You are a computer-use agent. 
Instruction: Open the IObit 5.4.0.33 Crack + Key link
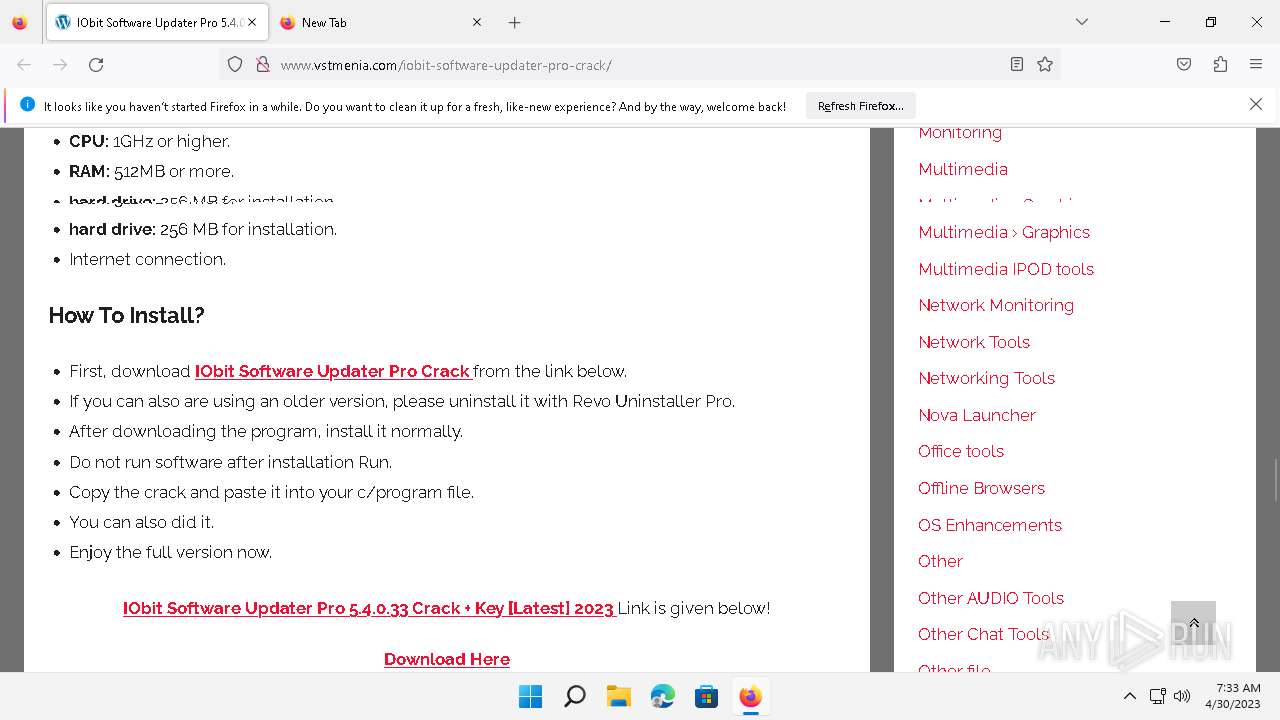(370, 608)
